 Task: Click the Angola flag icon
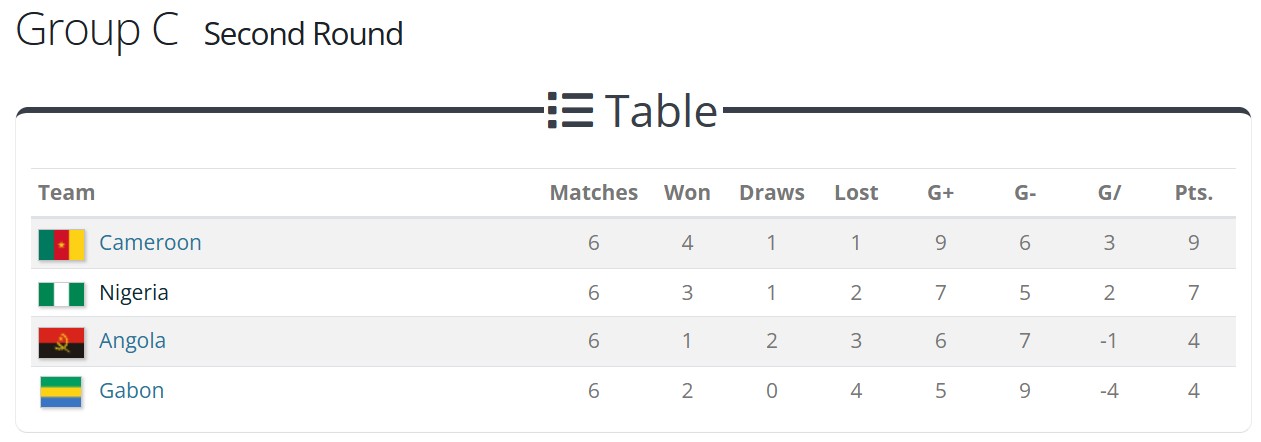(61, 342)
